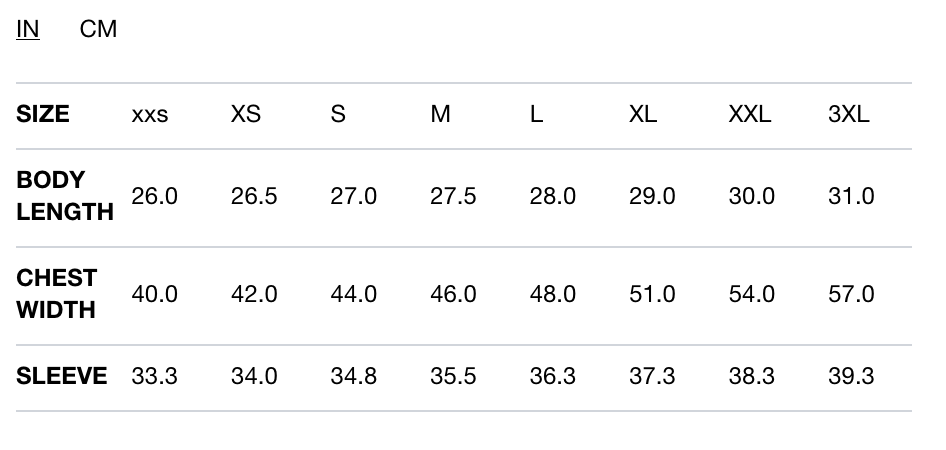The image size is (946, 450).
Task: Click the 57.0 chest width value
Action: (x=851, y=294)
